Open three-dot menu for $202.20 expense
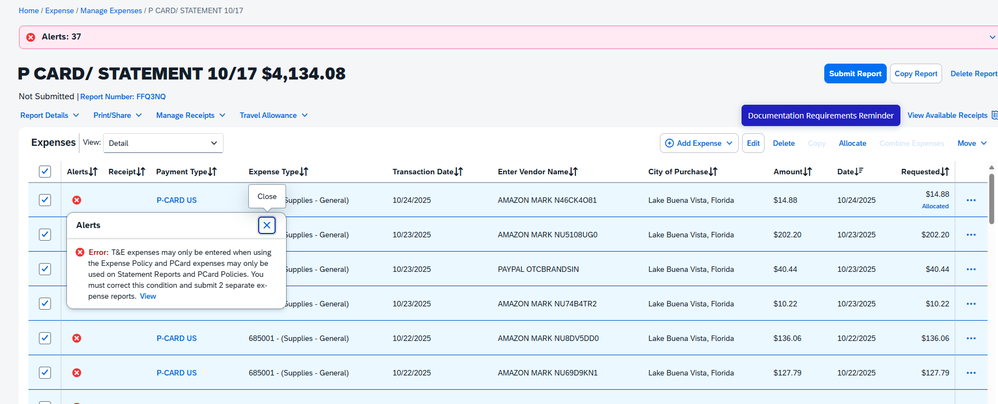This screenshot has width=998, height=404. [x=970, y=235]
